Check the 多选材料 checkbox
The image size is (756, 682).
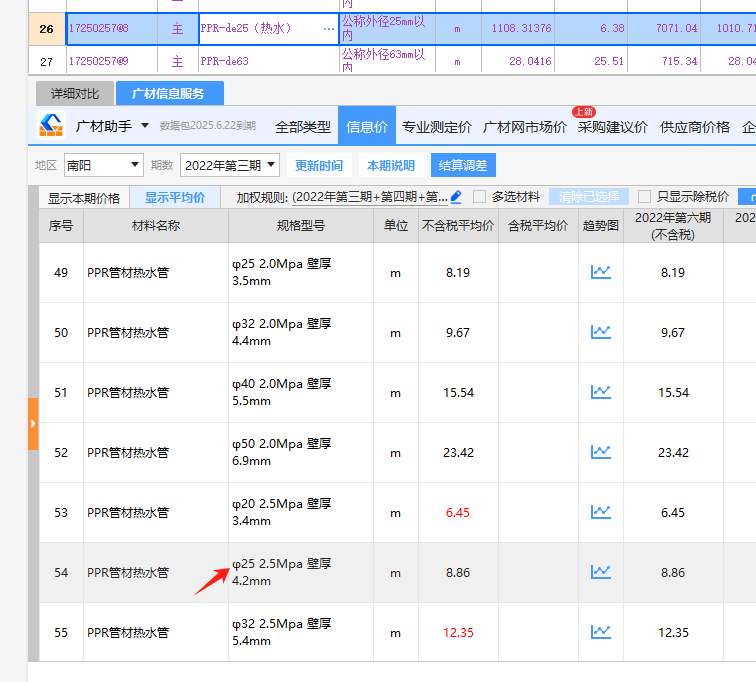[479, 197]
